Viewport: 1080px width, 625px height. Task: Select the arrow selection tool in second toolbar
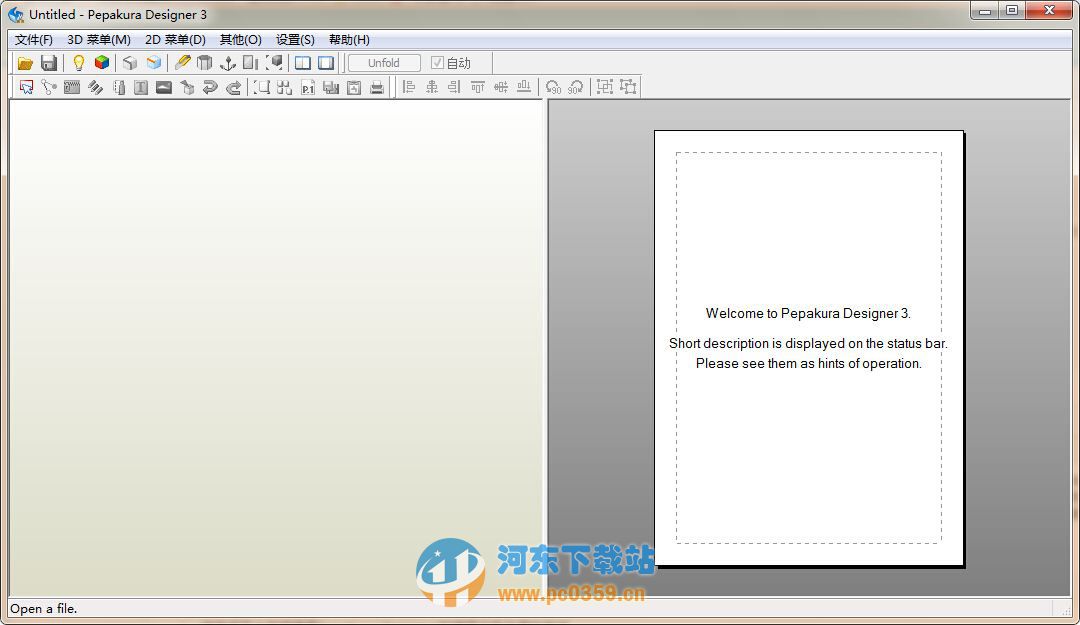pos(26,87)
